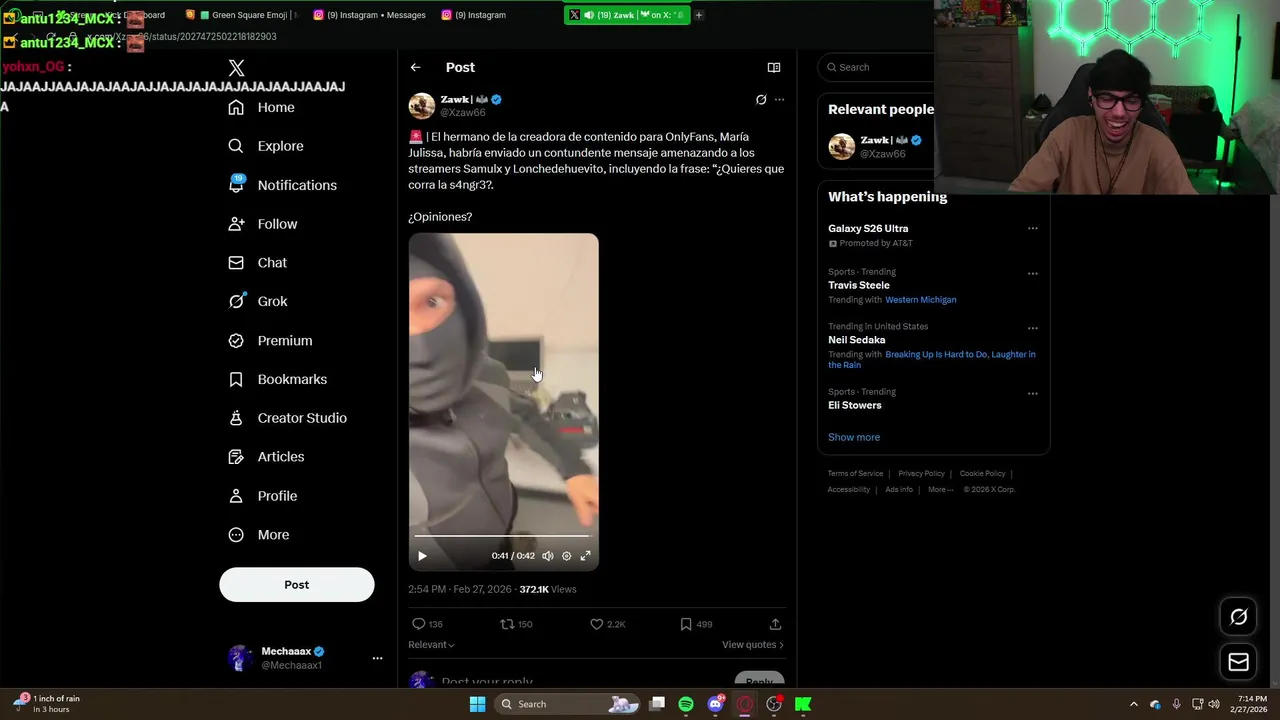The image size is (1280, 720).
Task: Open options for Galaxy S26 Ultra trend
Action: 1033,229
